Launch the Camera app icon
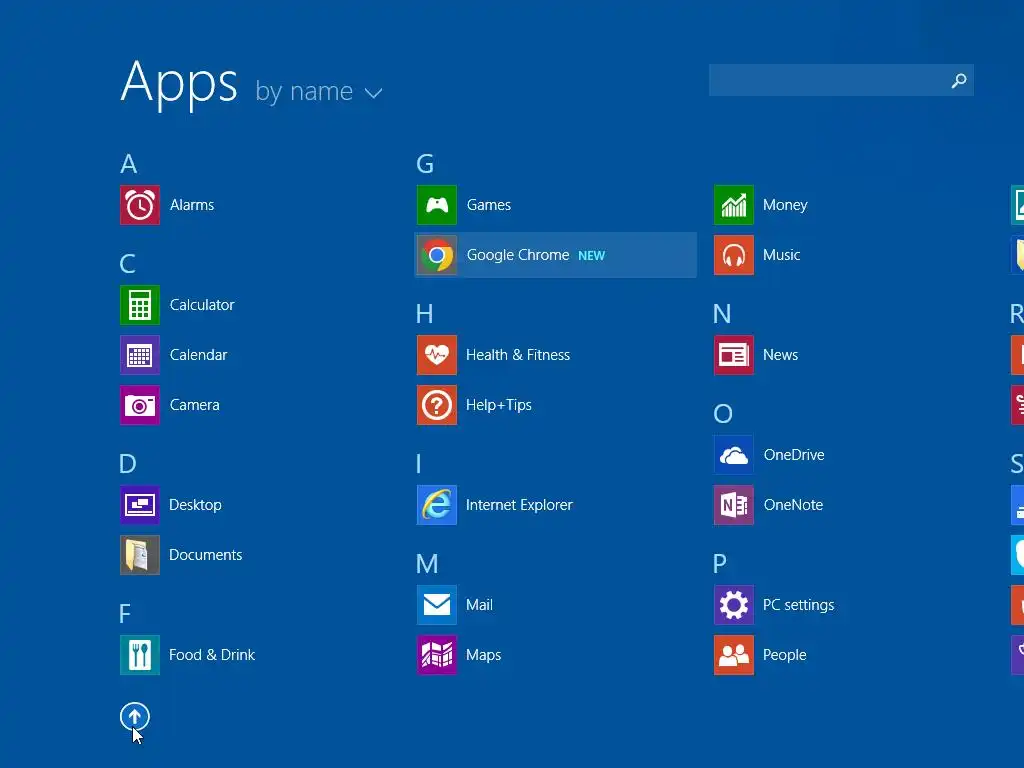Image resolution: width=1024 pixels, height=768 pixels. tap(140, 405)
